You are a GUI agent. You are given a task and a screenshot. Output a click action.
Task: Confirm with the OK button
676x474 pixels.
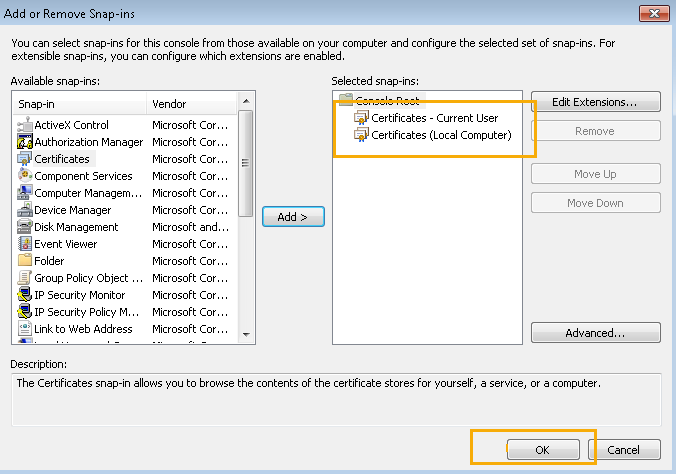tap(543, 450)
